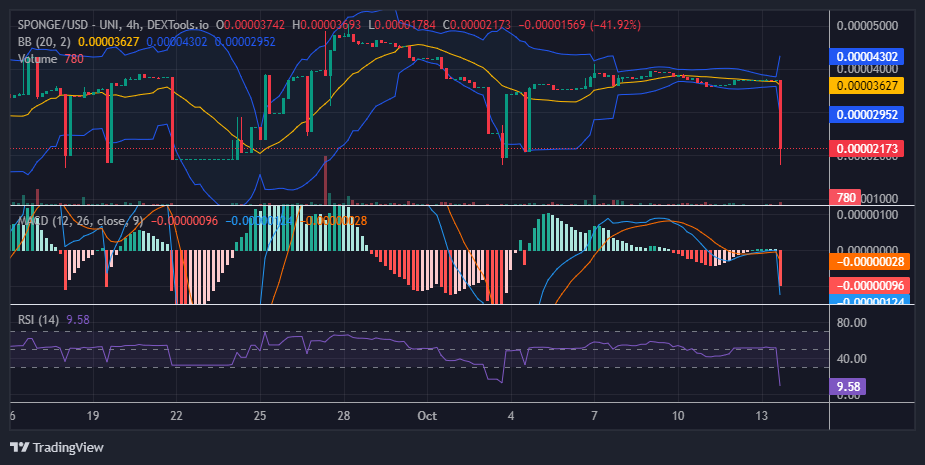Image resolution: width=925 pixels, height=465 pixels.
Task: Click the purple 9.58 RSI axis label
Action: 848,387
